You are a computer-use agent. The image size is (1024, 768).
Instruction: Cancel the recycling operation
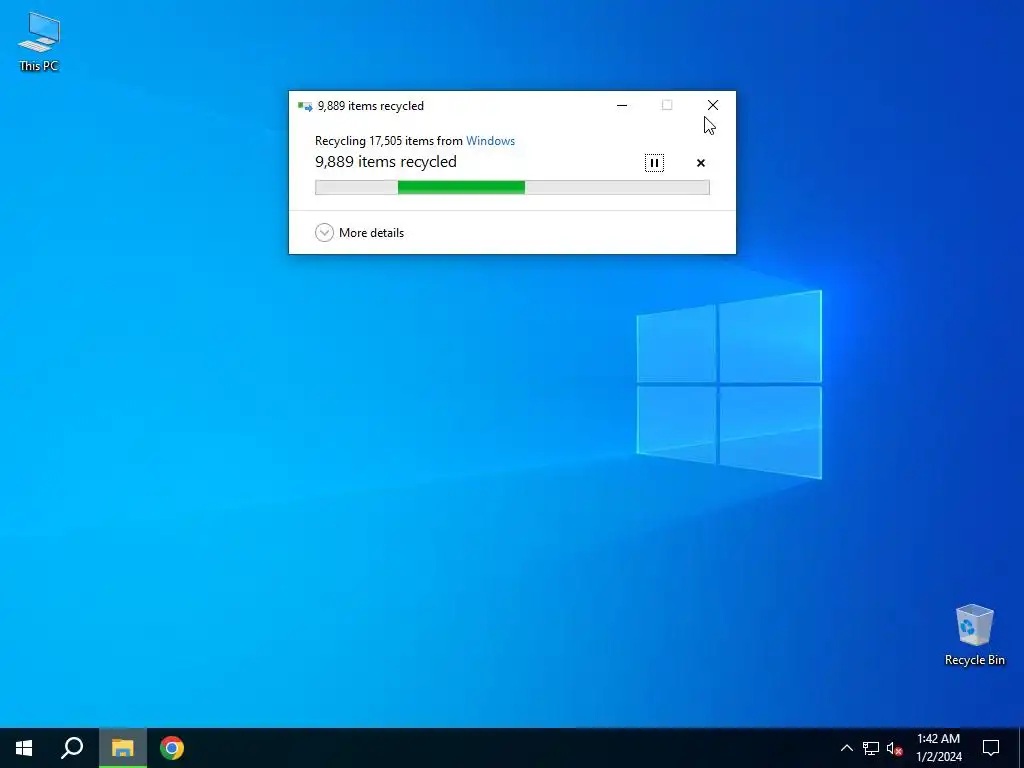(x=701, y=163)
